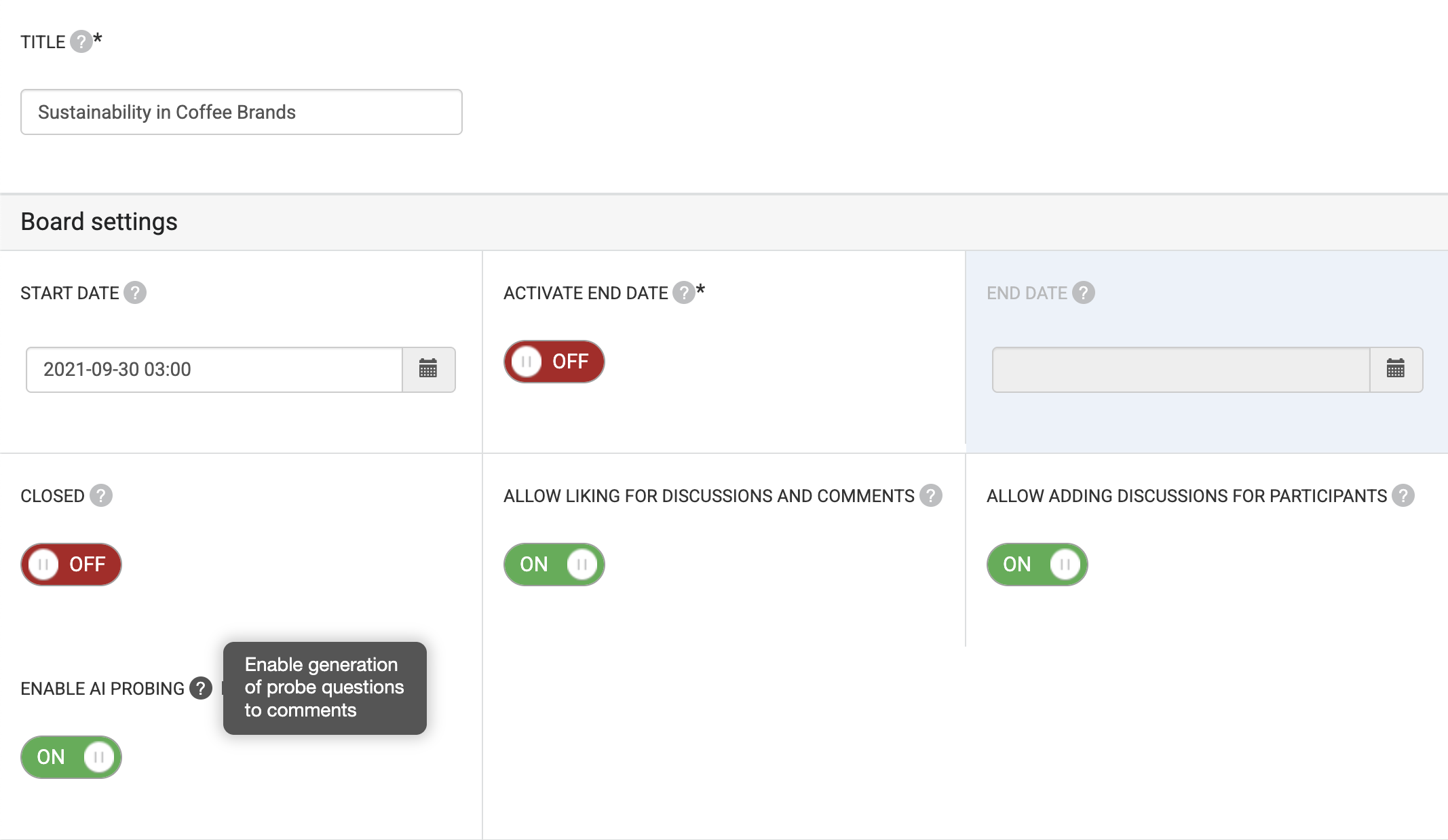Click the Activate End Date help icon
Image resolution: width=1448 pixels, height=840 pixels.
[683, 293]
